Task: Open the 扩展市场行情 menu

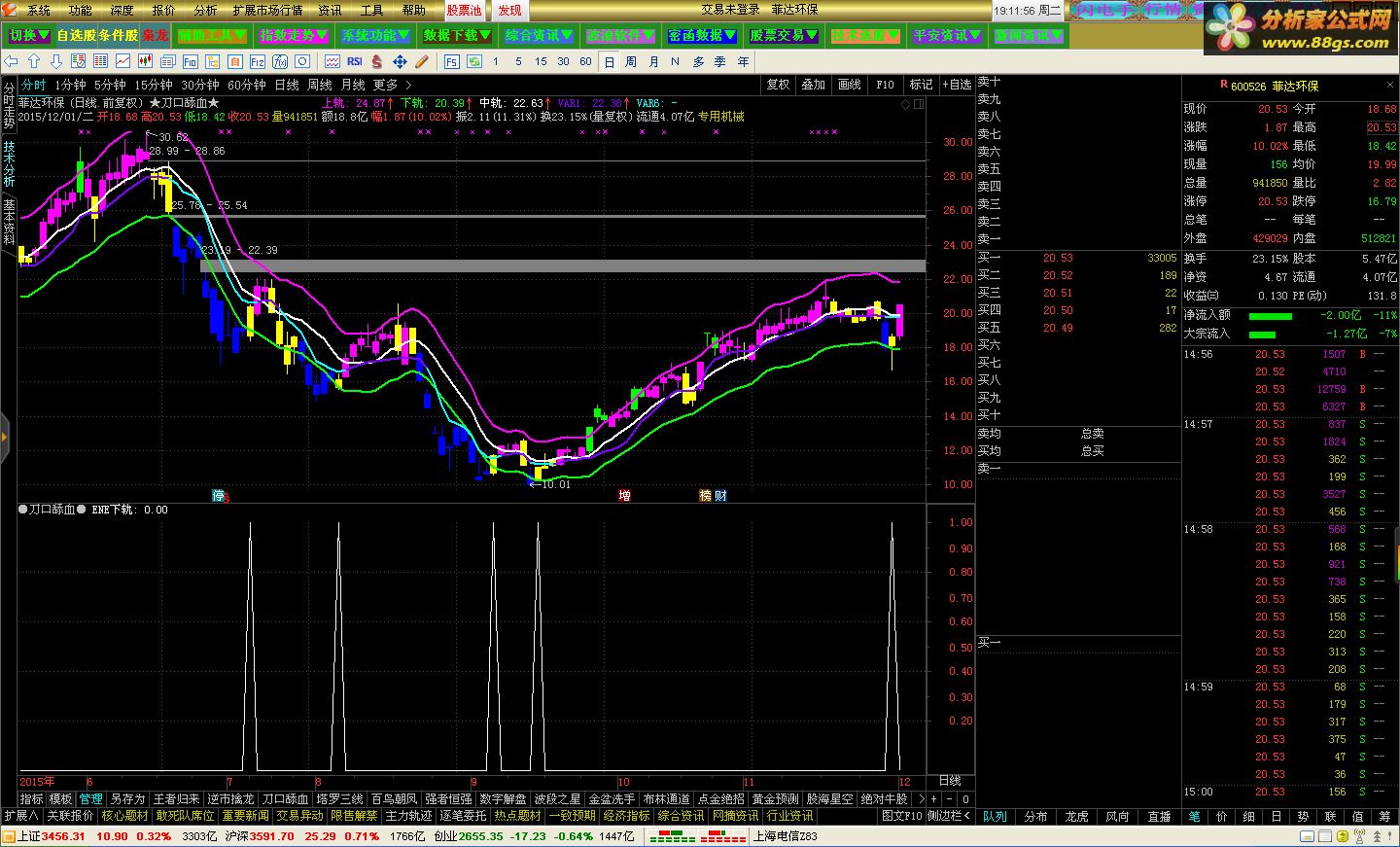Action: coord(267,10)
